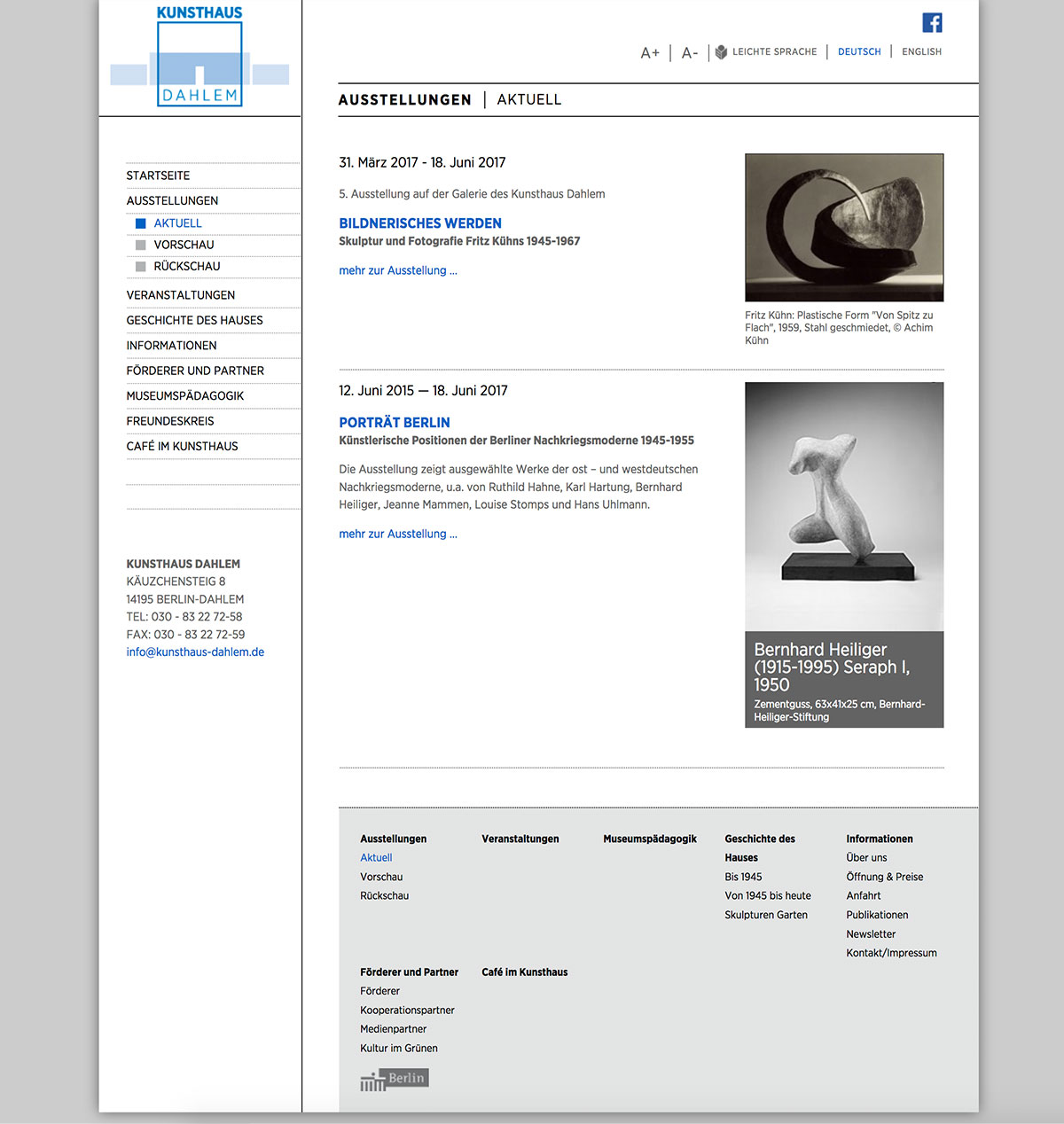Open Förderer und Partner in sidebar
The width and height of the screenshot is (1064, 1124).
point(195,371)
